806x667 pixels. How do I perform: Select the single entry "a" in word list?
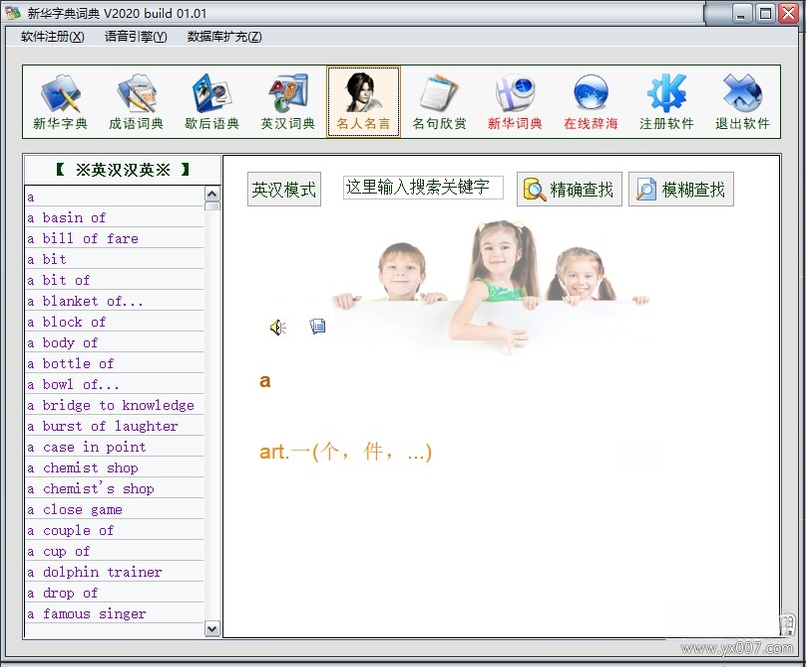(x=115, y=197)
